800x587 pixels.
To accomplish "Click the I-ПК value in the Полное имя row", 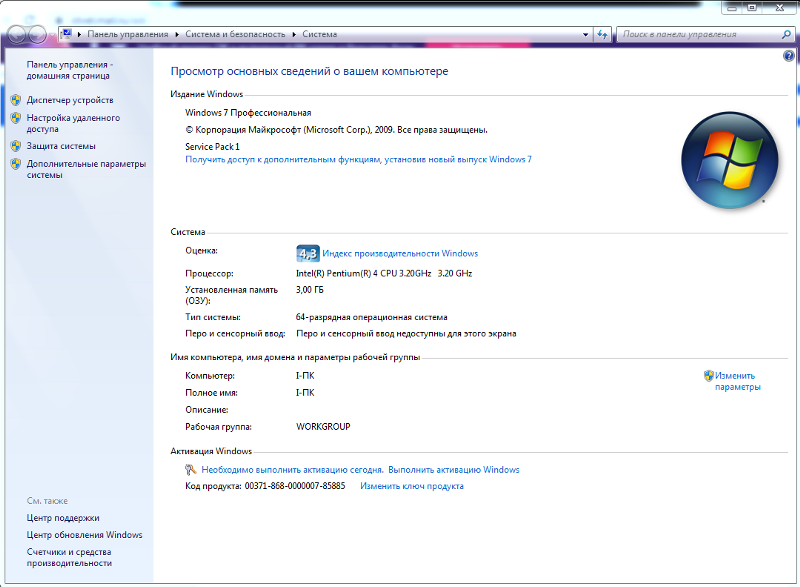I will click(x=305, y=393).
